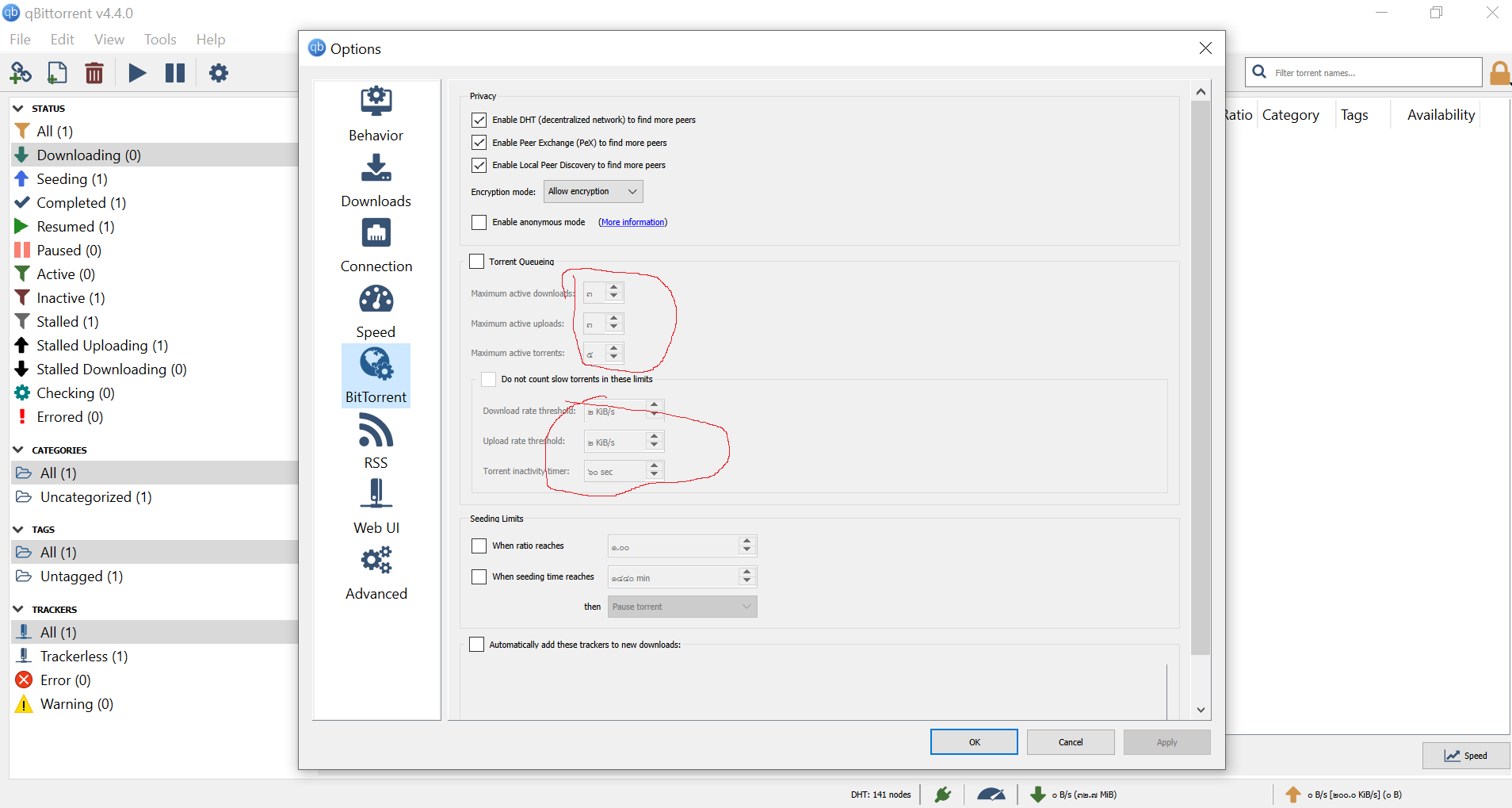This screenshot has height=808, width=1512.
Task: Select Seeding status filter
Action: pos(155,178)
